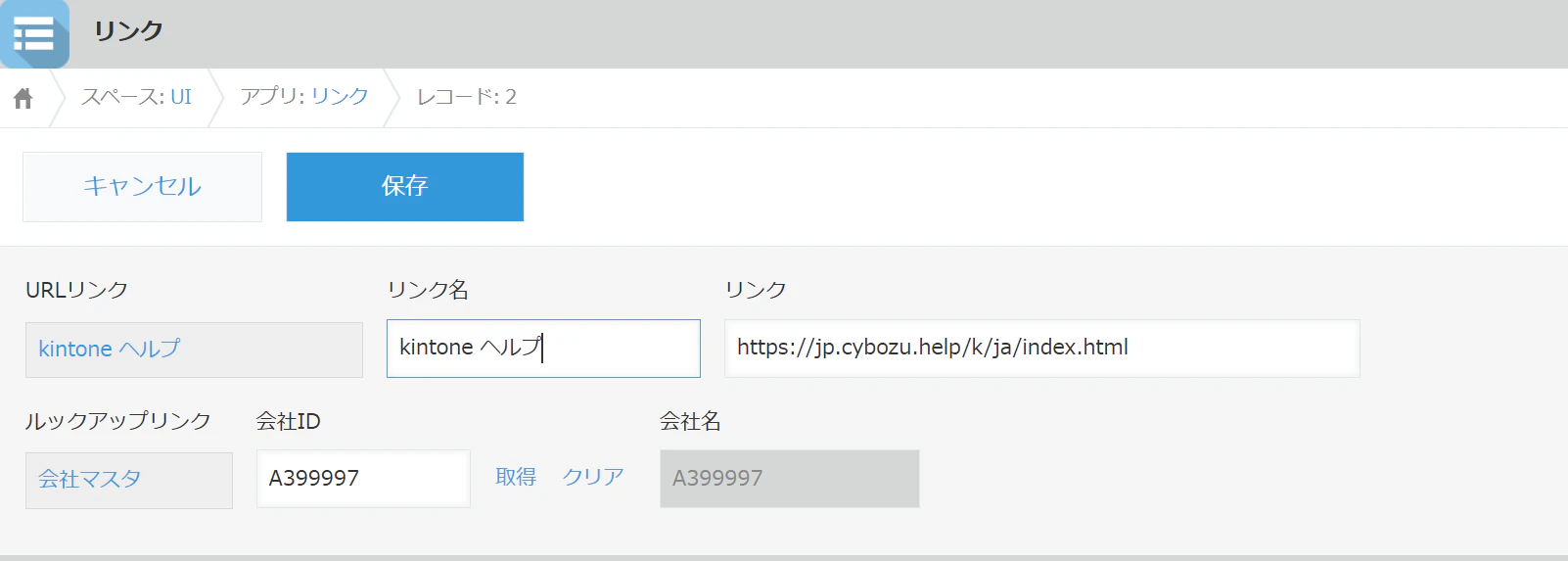
Task: Save the record with 保存 button
Action: coord(405,187)
